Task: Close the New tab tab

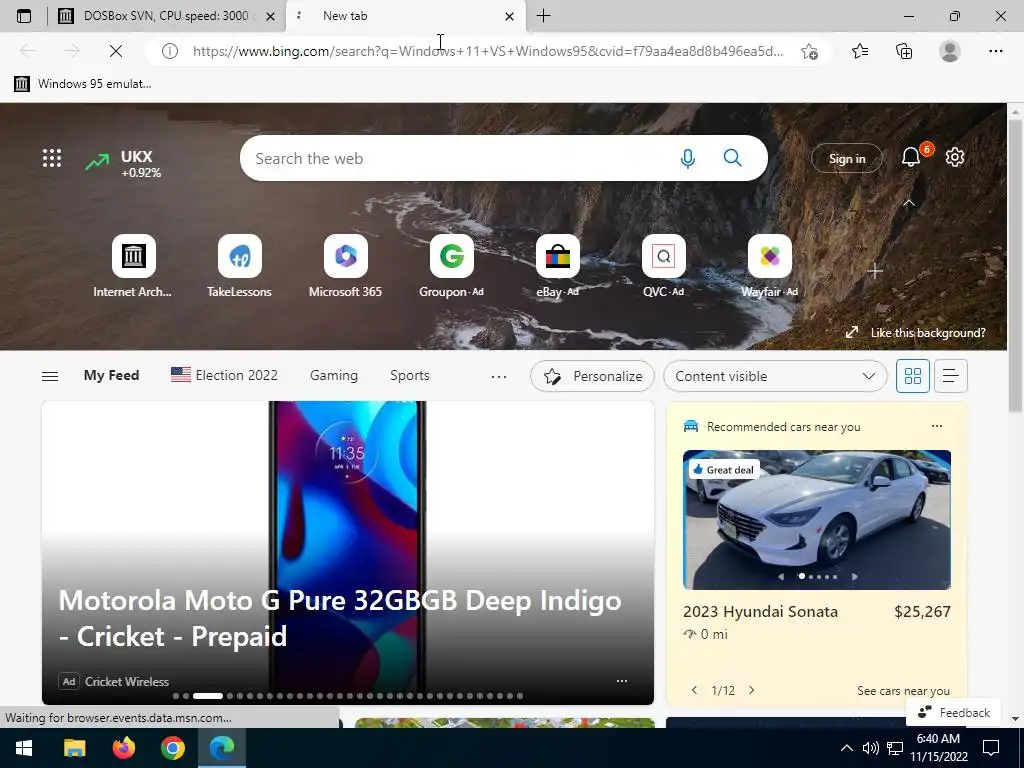Action: click(509, 16)
